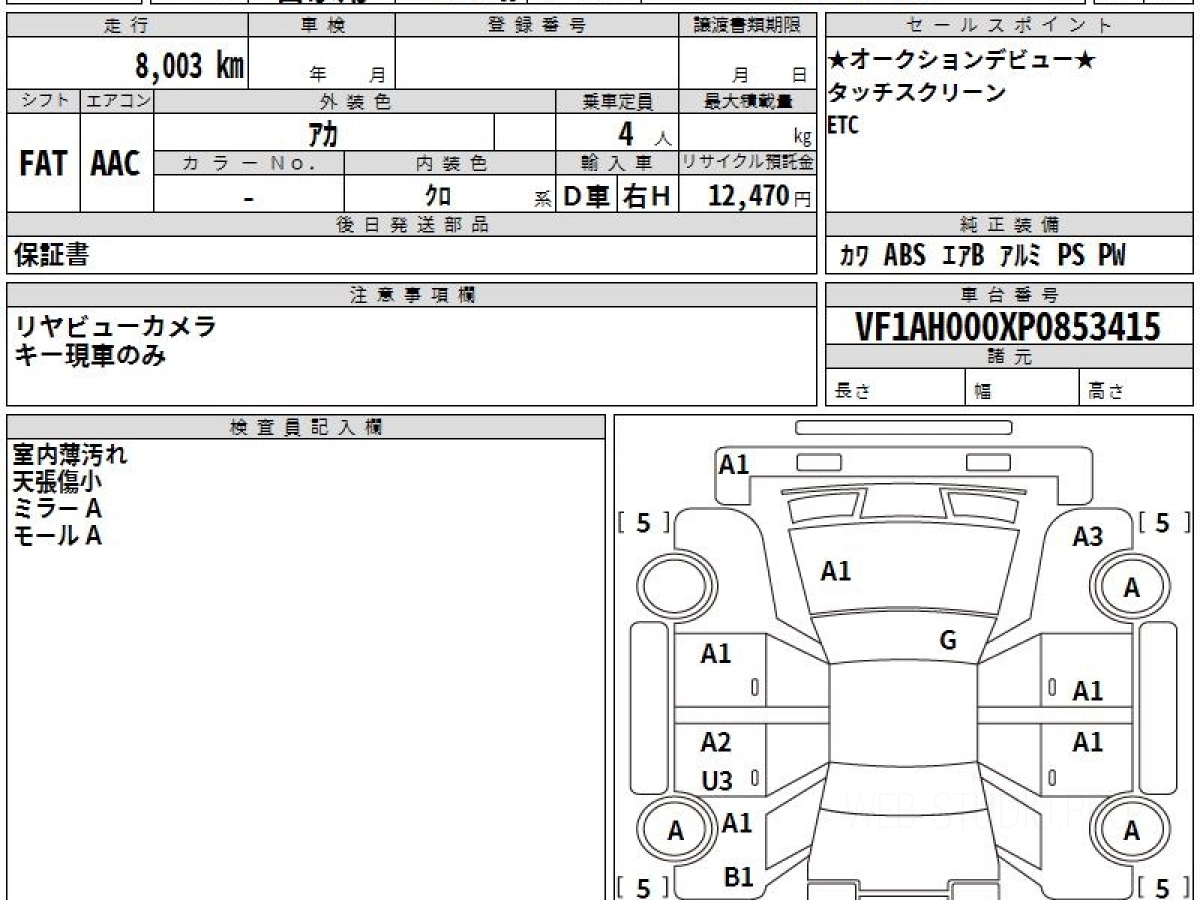The image size is (1200, 900).
Task: Click the 幅 dimension label
Action: coord(983,391)
